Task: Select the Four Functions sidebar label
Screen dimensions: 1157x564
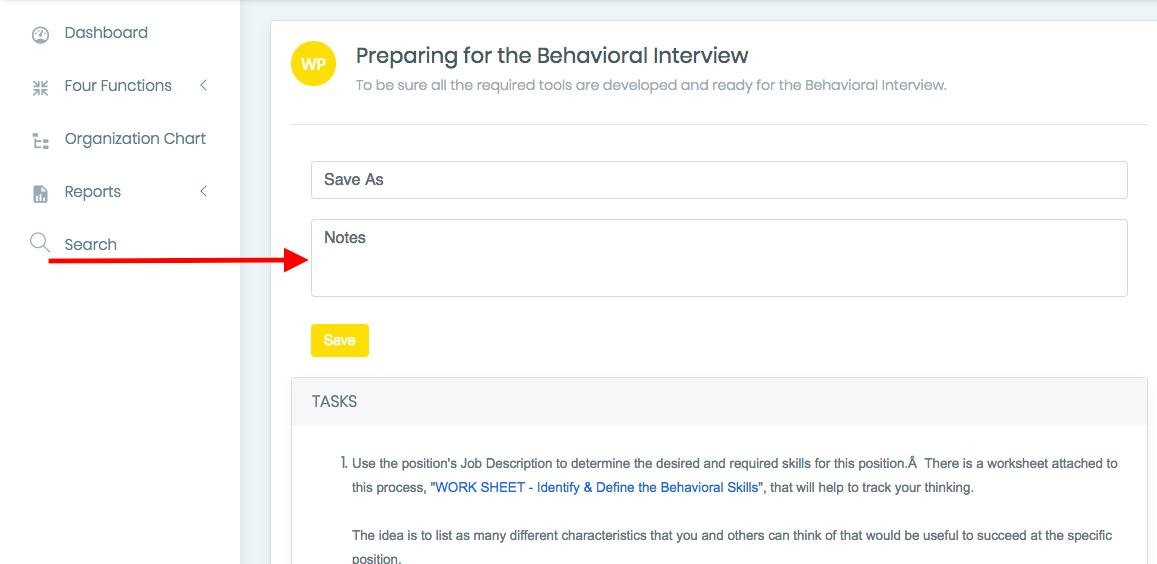Action: [118, 86]
